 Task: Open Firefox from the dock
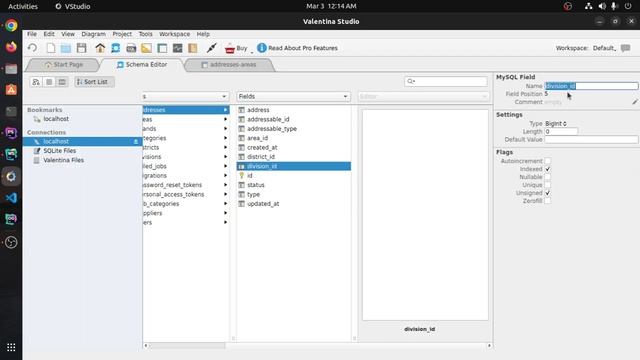[11, 47]
